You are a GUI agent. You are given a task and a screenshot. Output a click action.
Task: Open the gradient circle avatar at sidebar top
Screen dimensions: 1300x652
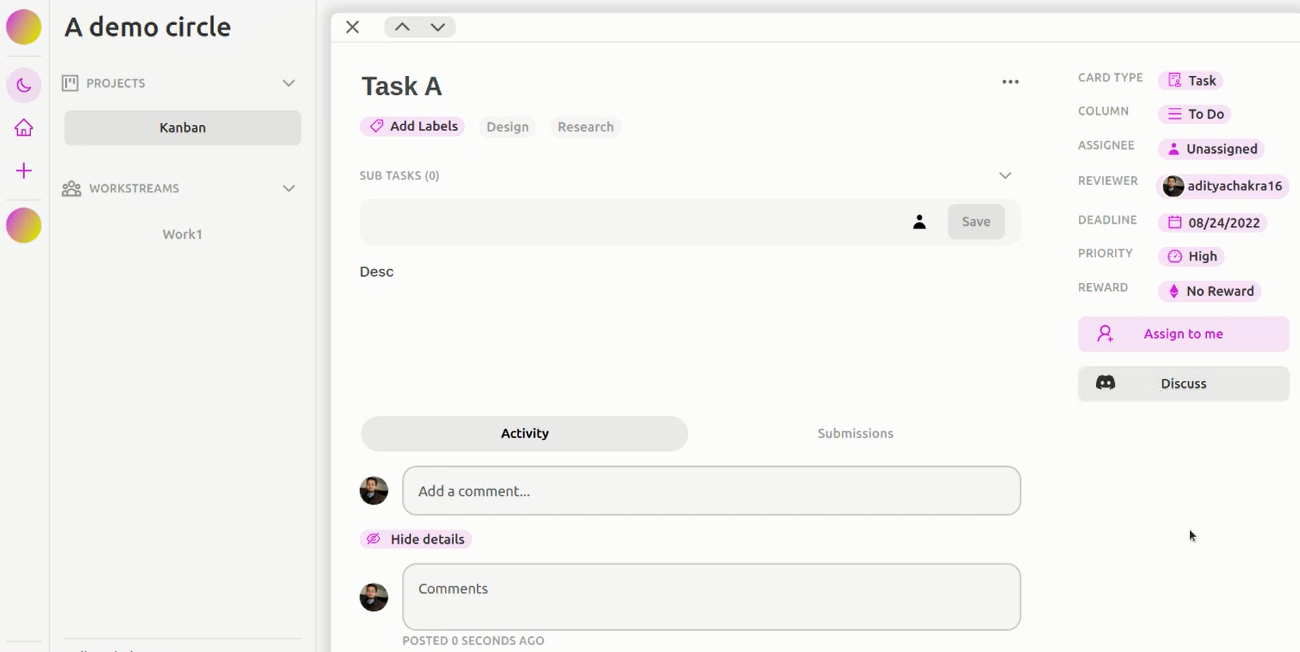[24, 27]
